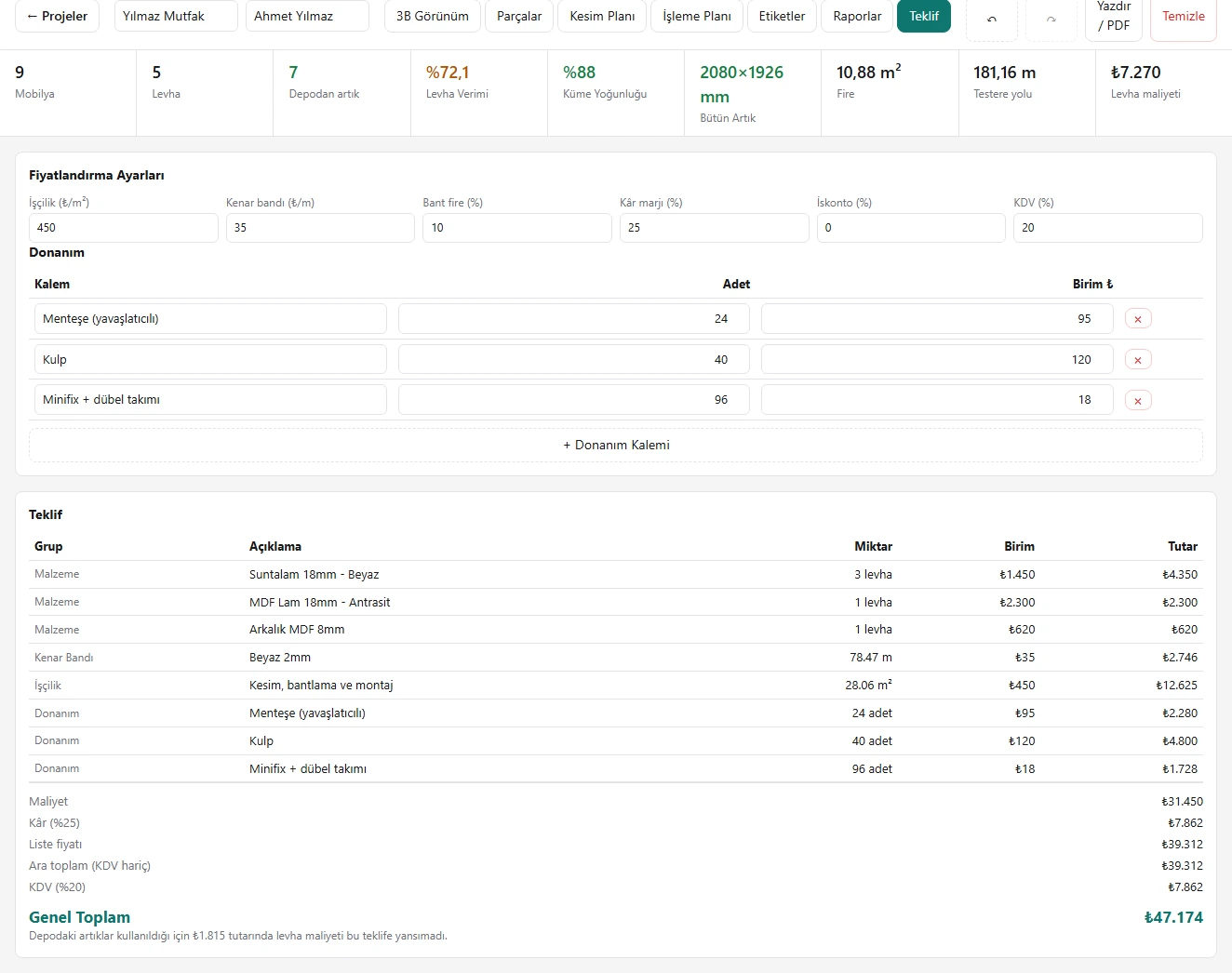The image size is (1232, 973).
Task: Click the %72,1 Levha Verimi stat
Action: coord(479,93)
